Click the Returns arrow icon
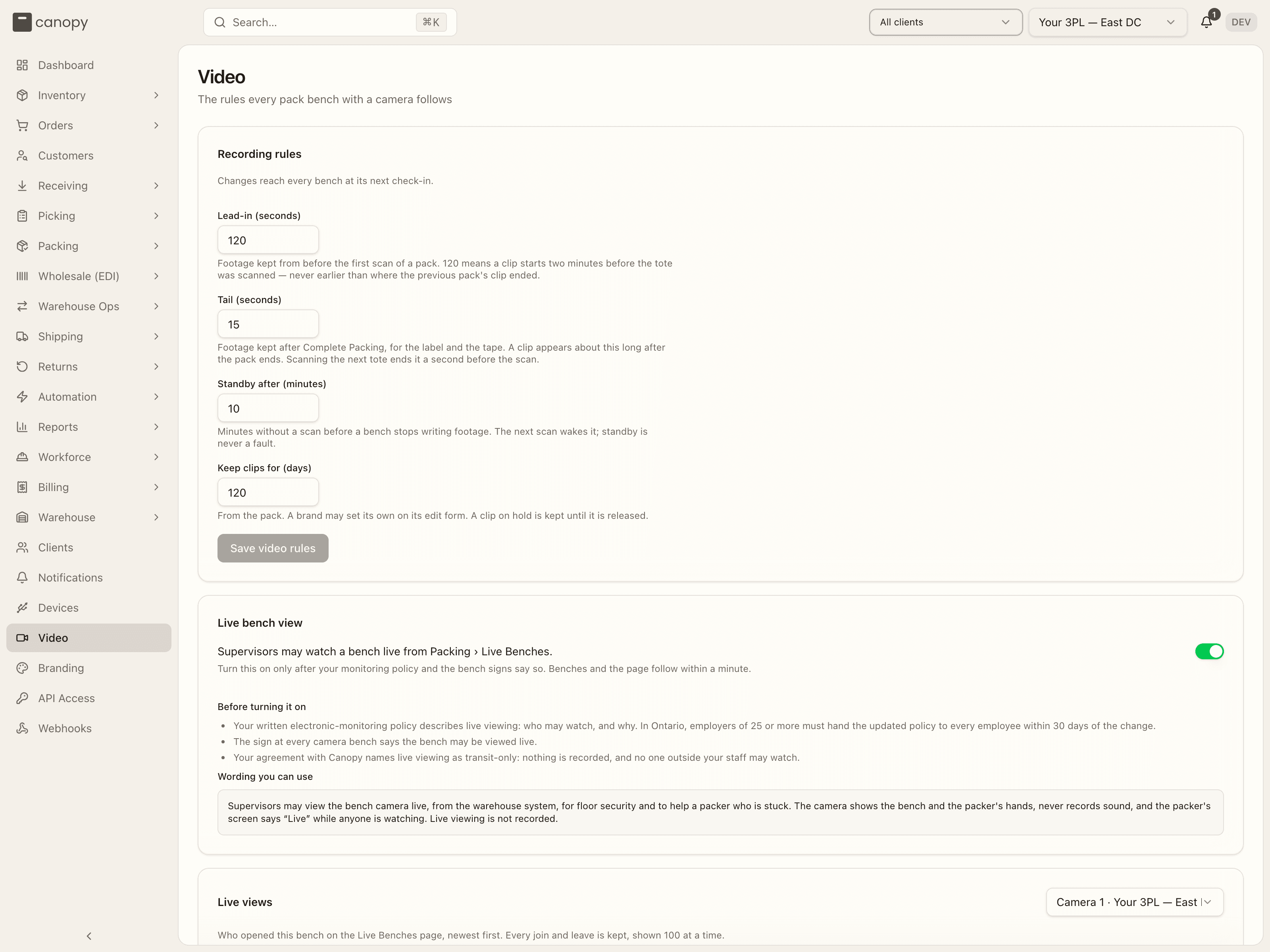Image resolution: width=1270 pixels, height=952 pixels. (22, 367)
